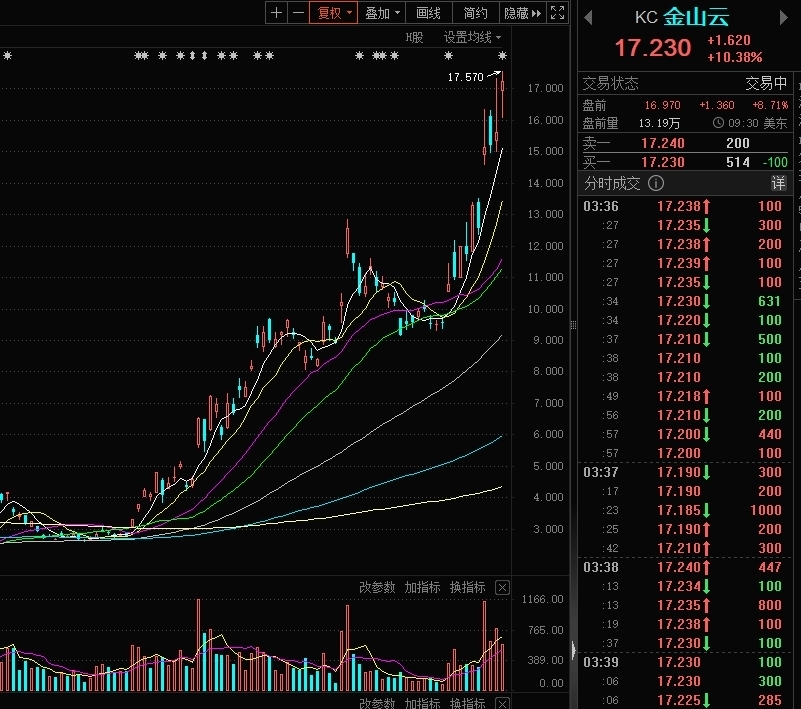The image size is (801, 709).
Task: Toggle the H股 display option
Action: pos(414,37)
